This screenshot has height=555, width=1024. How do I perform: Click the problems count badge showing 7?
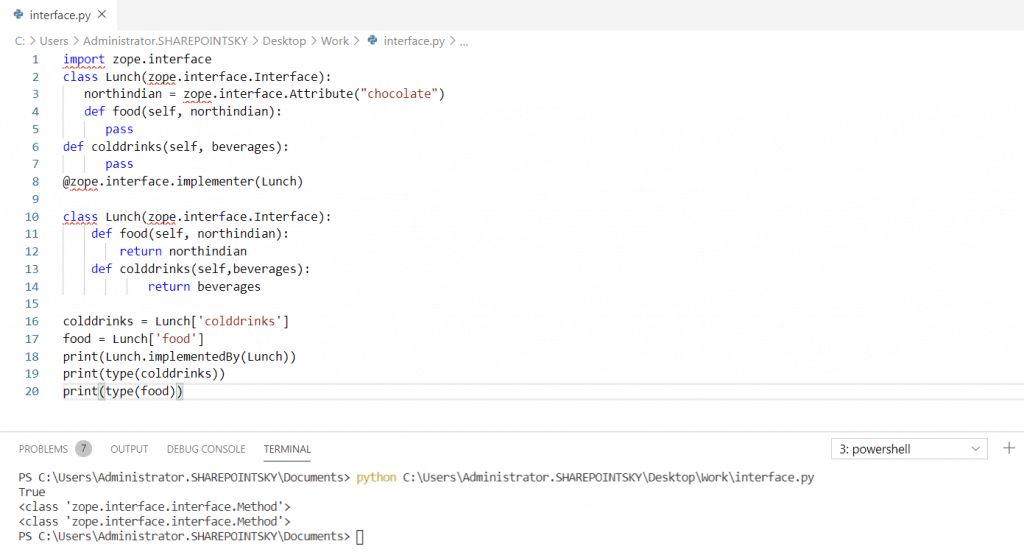[x=83, y=449]
